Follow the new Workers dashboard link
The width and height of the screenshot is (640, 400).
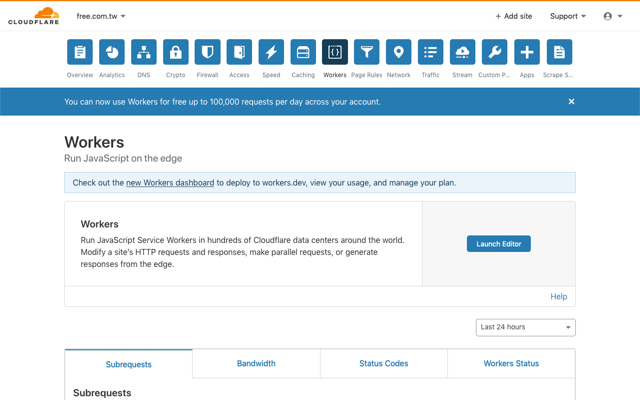click(x=170, y=183)
